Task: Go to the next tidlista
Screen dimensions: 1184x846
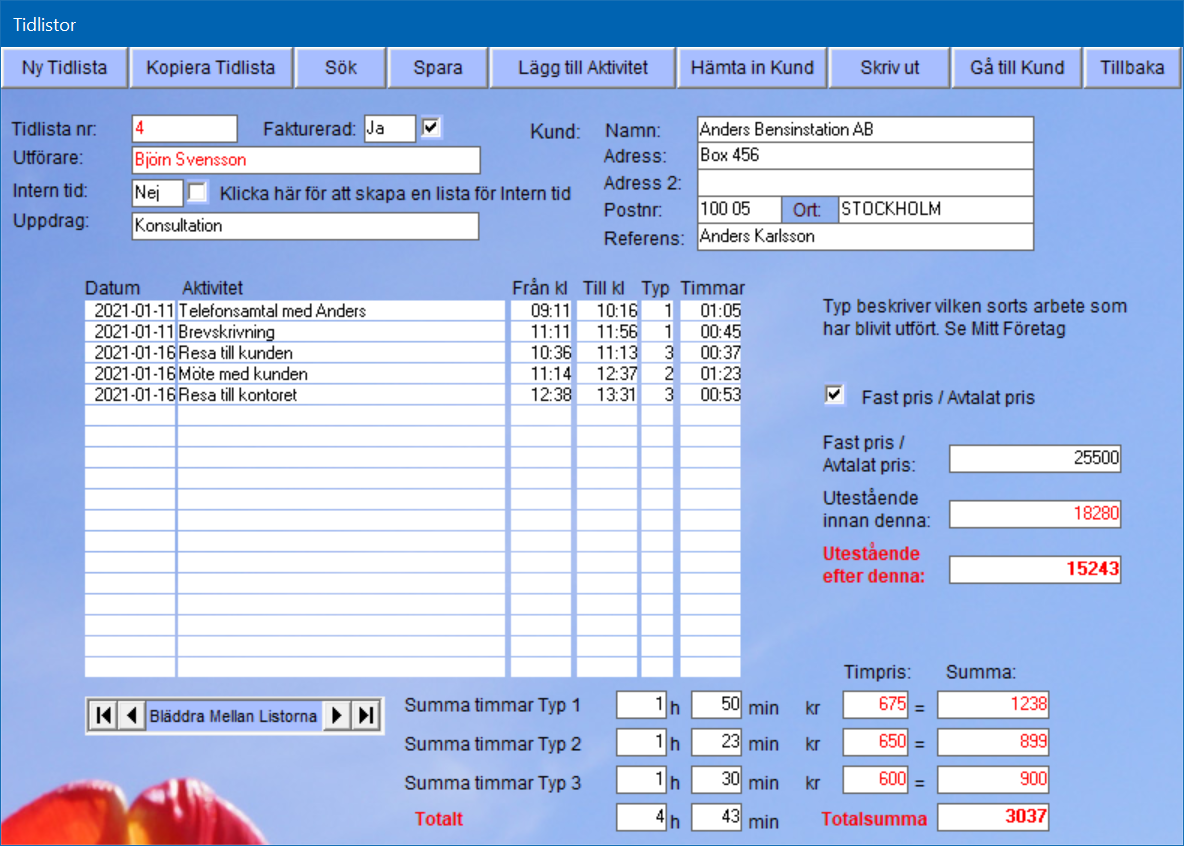Action: click(x=338, y=716)
